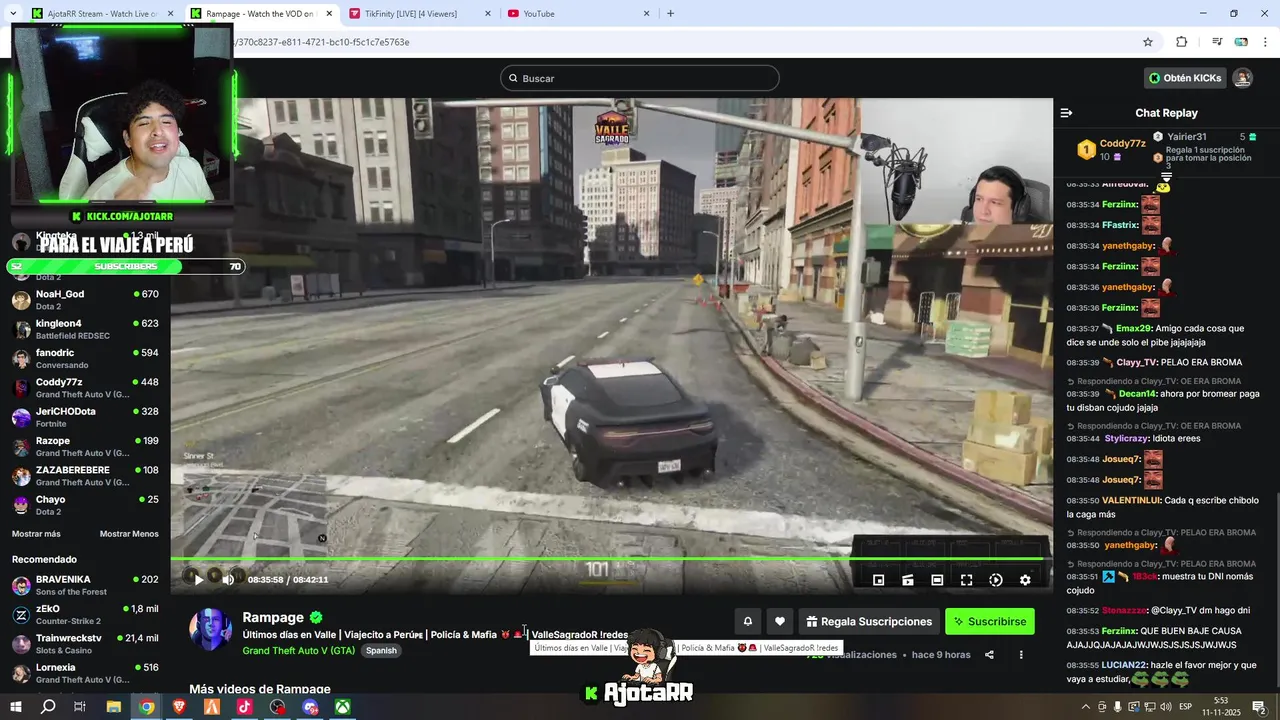This screenshot has width=1280, height=720.
Task: Click the Obtén KICKs button
Action: click(1185, 78)
